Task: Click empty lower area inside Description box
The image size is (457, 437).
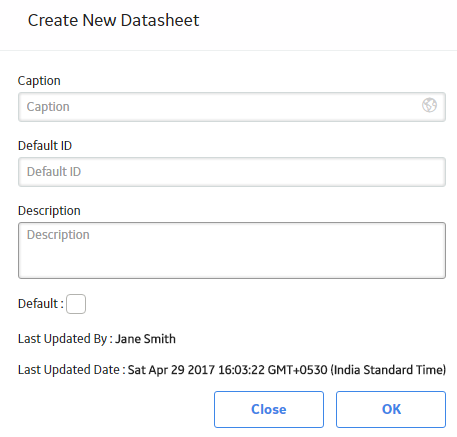Action: click(232, 263)
